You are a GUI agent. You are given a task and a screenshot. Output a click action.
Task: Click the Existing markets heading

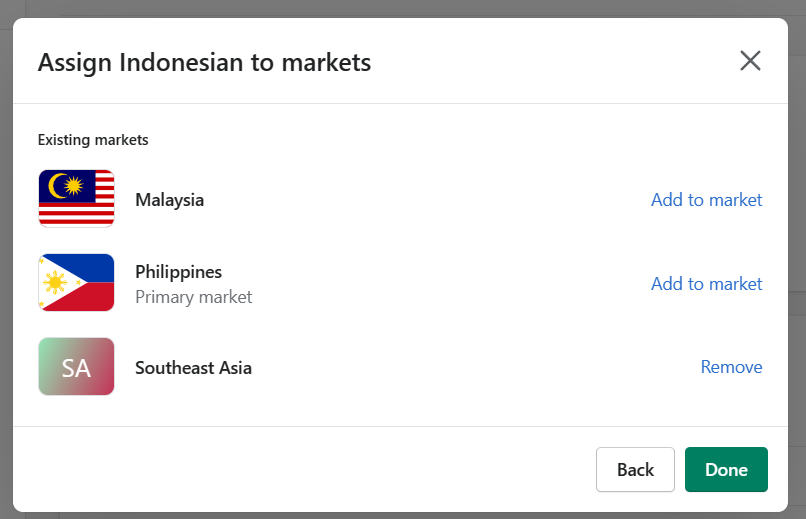pos(93,140)
